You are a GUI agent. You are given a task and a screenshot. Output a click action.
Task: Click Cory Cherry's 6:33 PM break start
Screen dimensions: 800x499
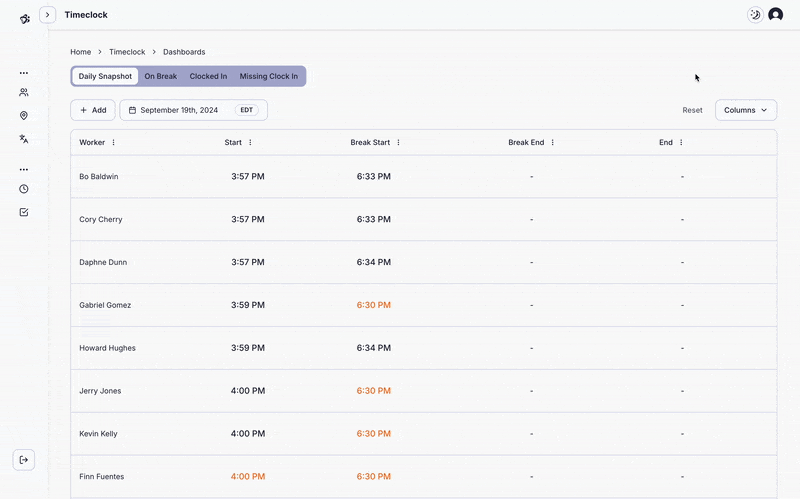click(x=373, y=219)
